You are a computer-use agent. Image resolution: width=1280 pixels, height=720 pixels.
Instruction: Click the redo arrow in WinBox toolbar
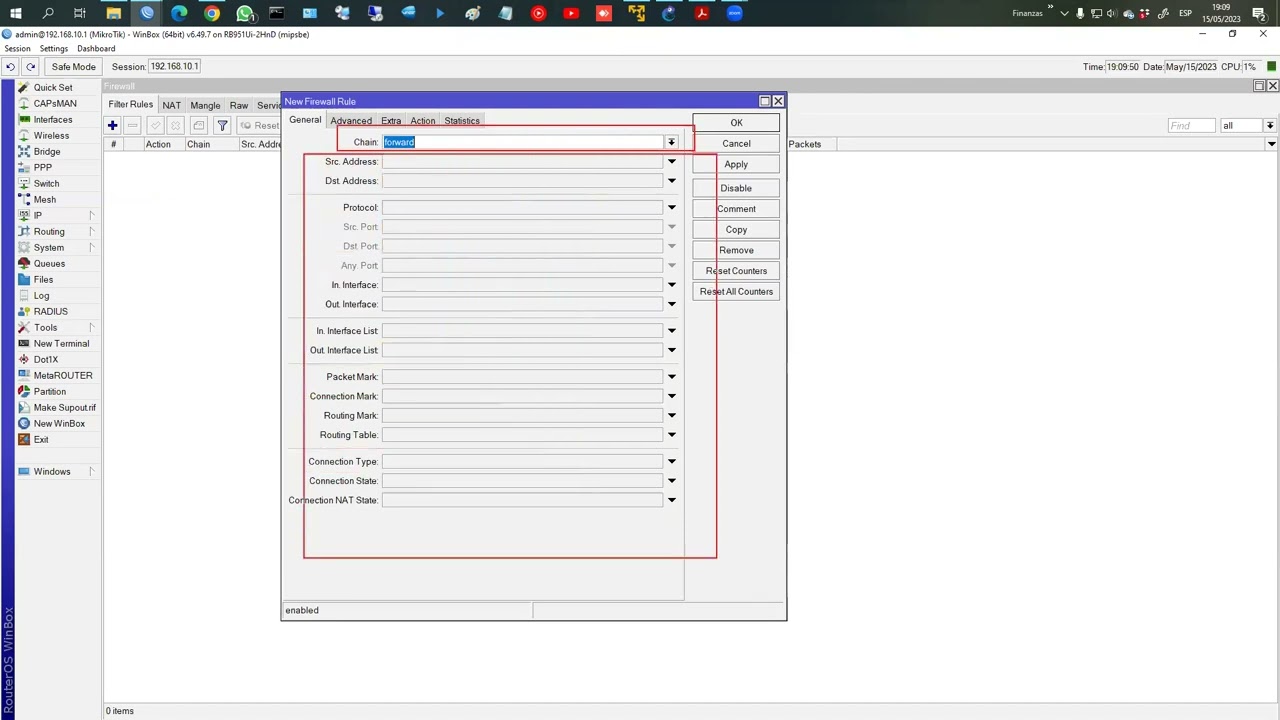click(x=31, y=67)
